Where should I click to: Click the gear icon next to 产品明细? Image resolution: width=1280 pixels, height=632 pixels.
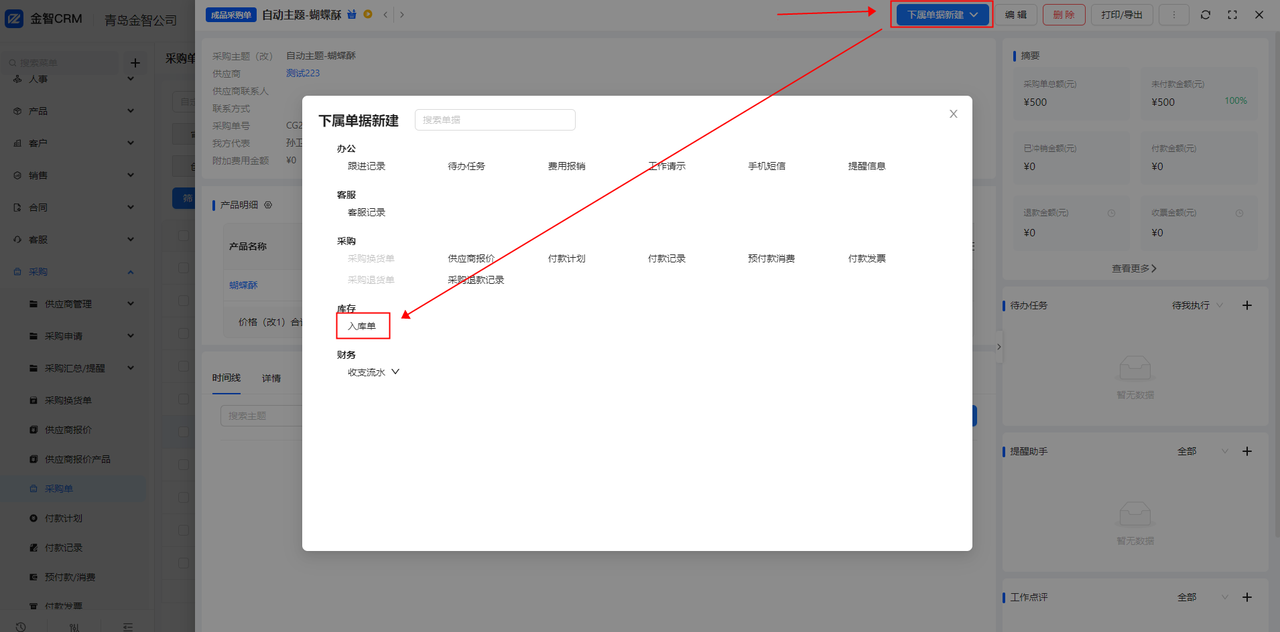click(267, 205)
